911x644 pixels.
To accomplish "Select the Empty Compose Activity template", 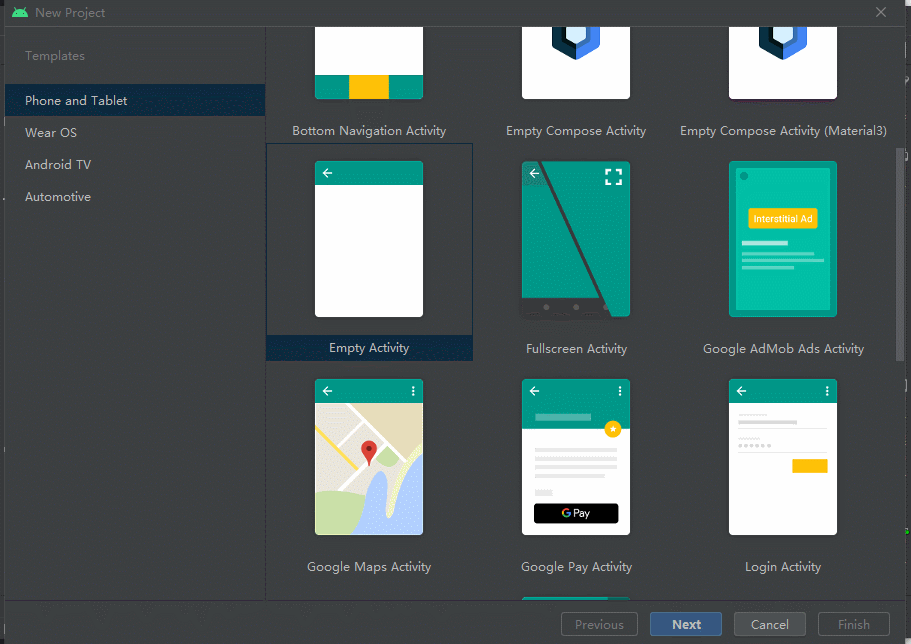I will [576, 64].
